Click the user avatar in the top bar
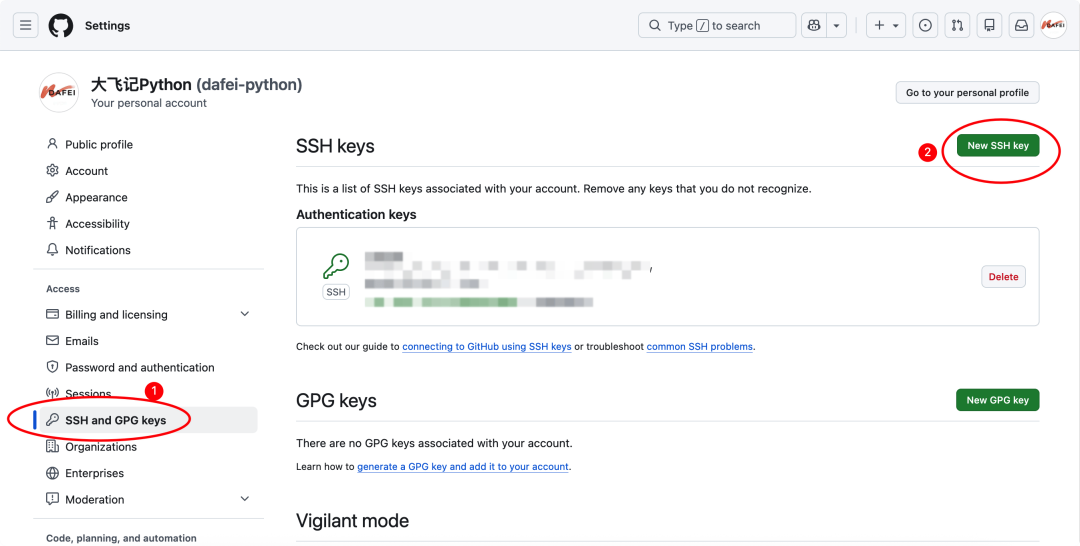The width and height of the screenshot is (1080, 546). coord(1053,25)
